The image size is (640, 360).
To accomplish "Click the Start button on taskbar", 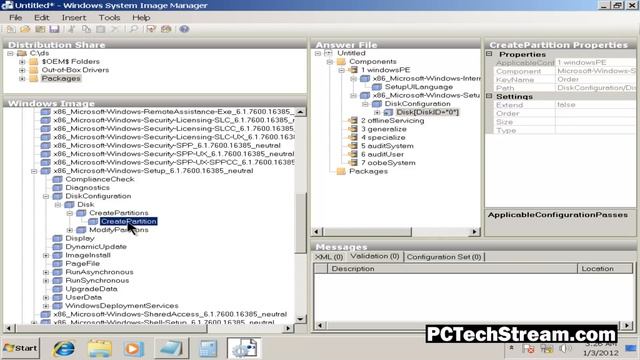I will coord(20,348).
